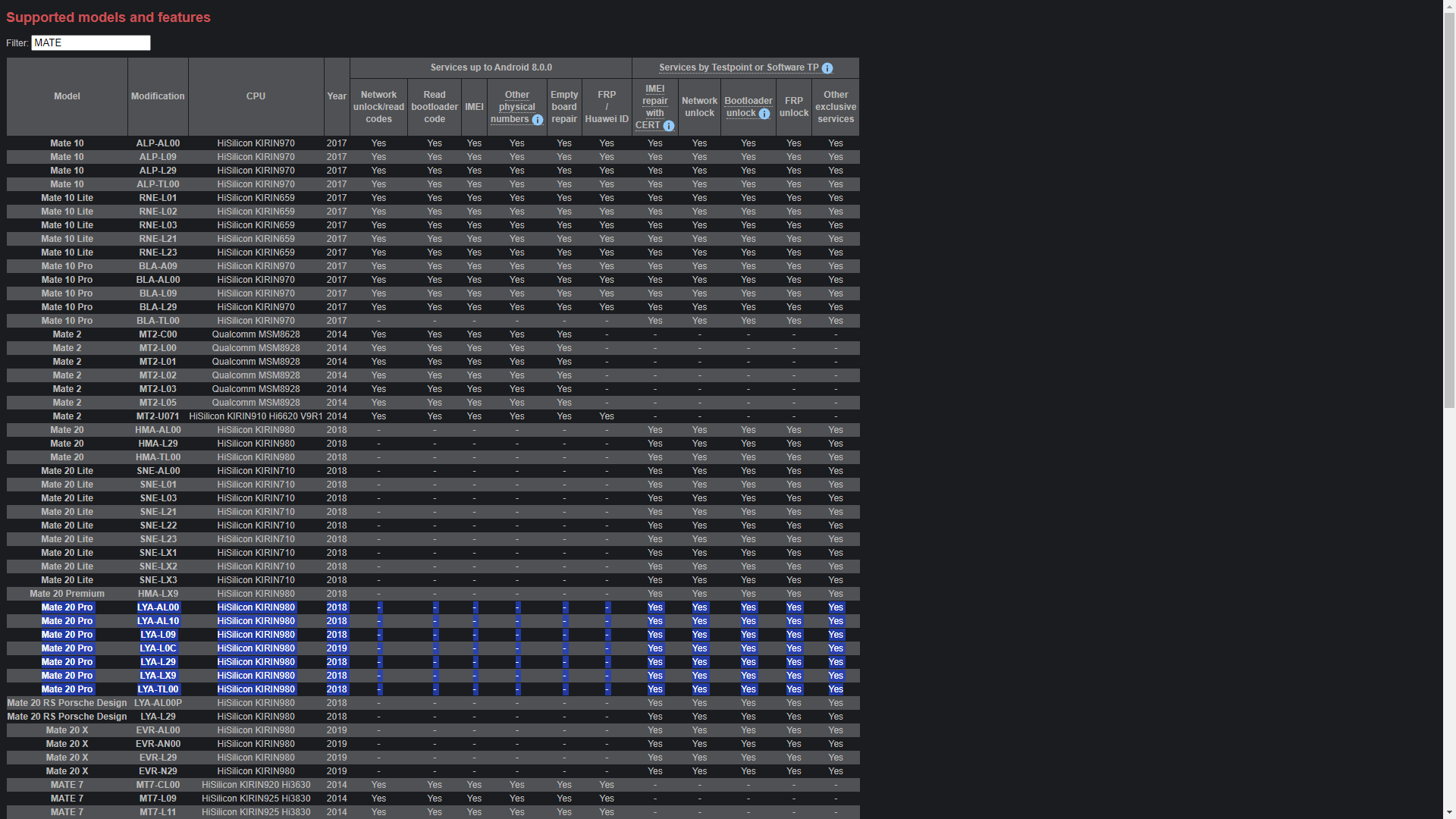Click info icon next to Other physical numbers

click(x=538, y=120)
